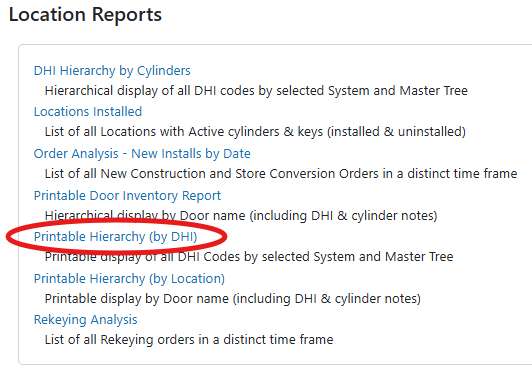Open the Printable Door Inventory Report link
The height and width of the screenshot is (371, 532).
coord(127,196)
